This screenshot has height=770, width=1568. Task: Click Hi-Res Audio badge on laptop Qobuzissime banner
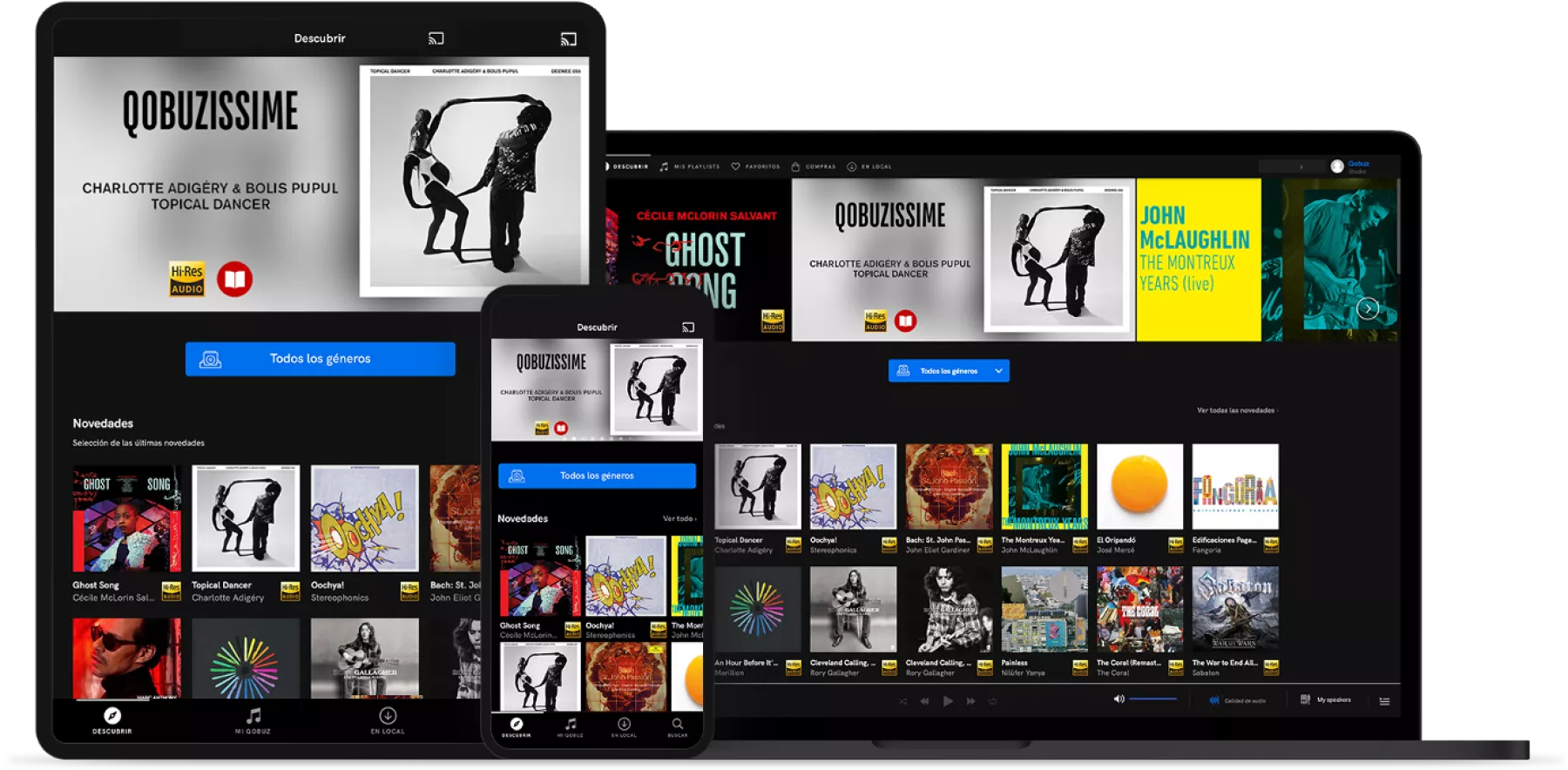pos(875,321)
